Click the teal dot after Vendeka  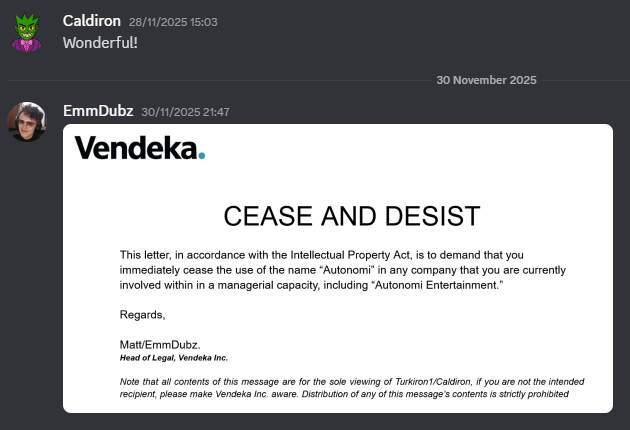pyautogui.click(x=202, y=155)
